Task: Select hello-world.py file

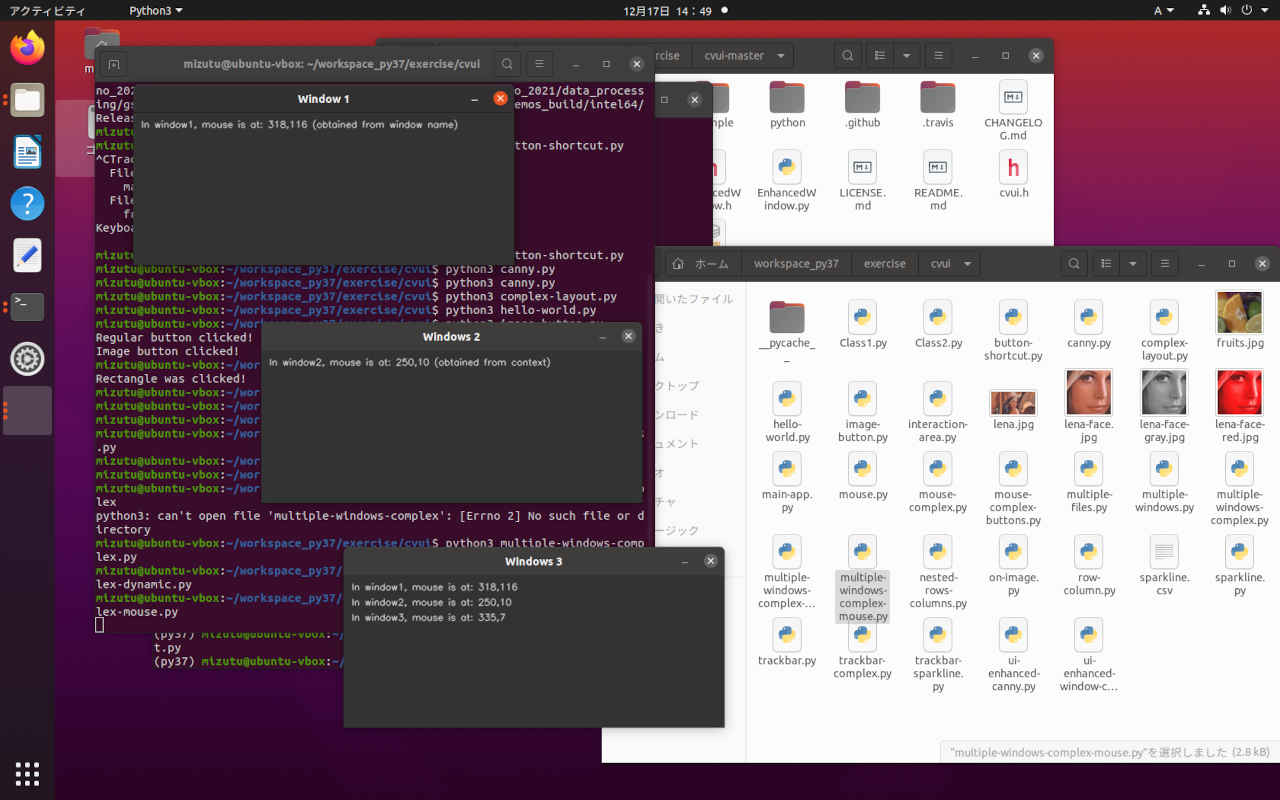Action: [x=787, y=413]
